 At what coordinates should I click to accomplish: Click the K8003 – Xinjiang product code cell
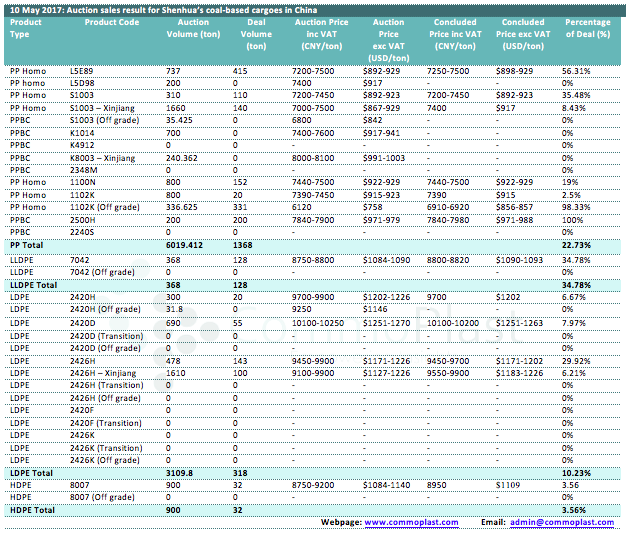click(107, 157)
